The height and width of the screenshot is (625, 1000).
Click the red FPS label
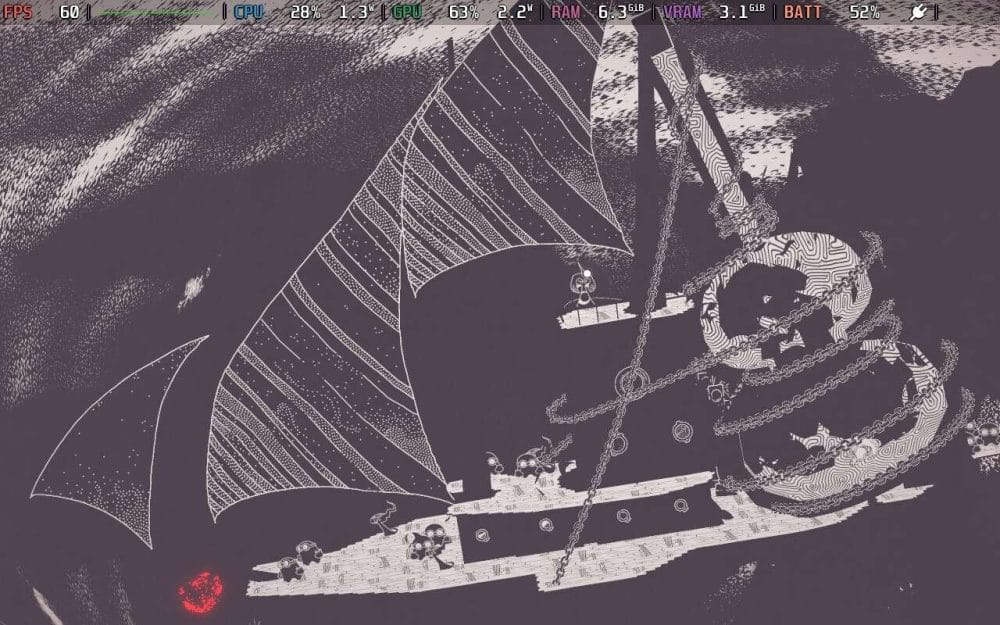click(17, 12)
